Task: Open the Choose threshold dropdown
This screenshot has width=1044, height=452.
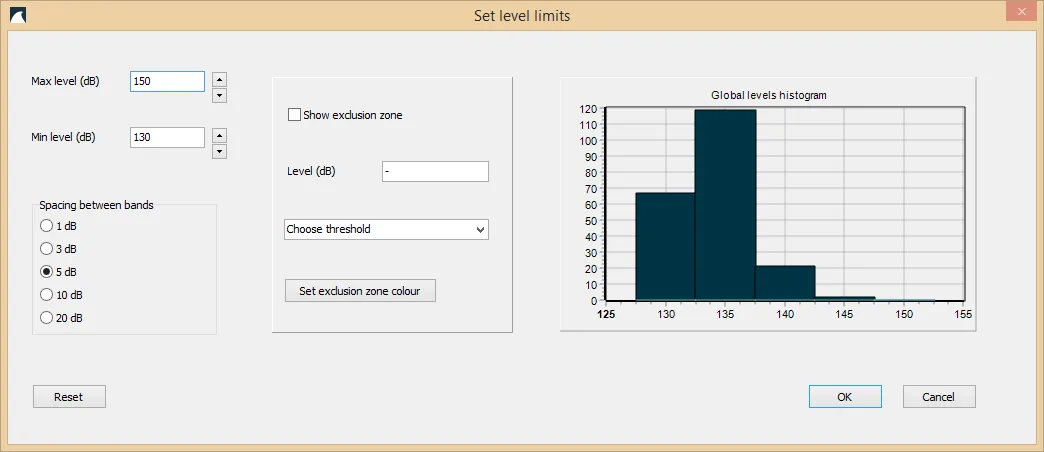Action: 386,229
